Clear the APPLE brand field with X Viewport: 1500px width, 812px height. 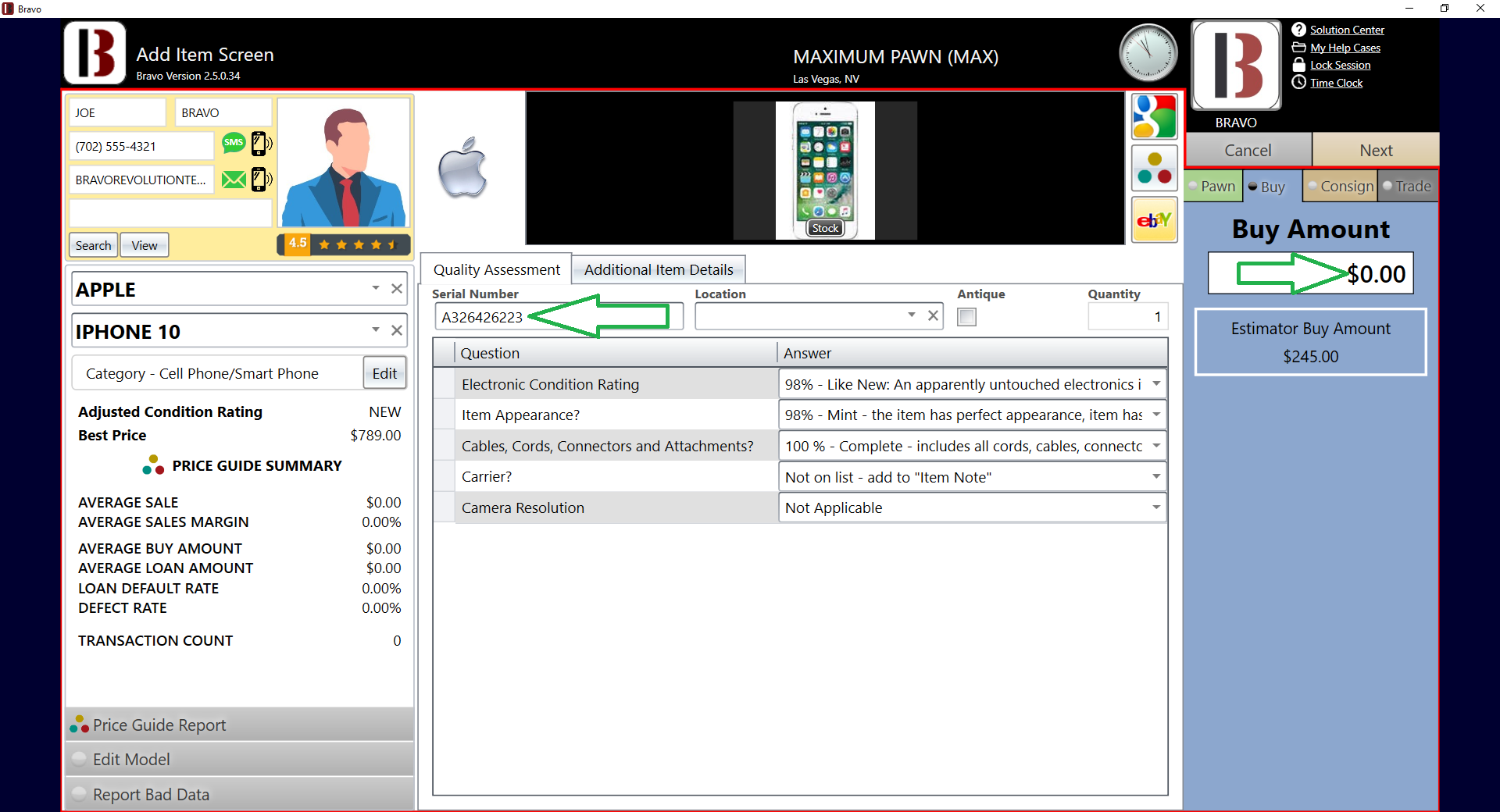[x=397, y=289]
